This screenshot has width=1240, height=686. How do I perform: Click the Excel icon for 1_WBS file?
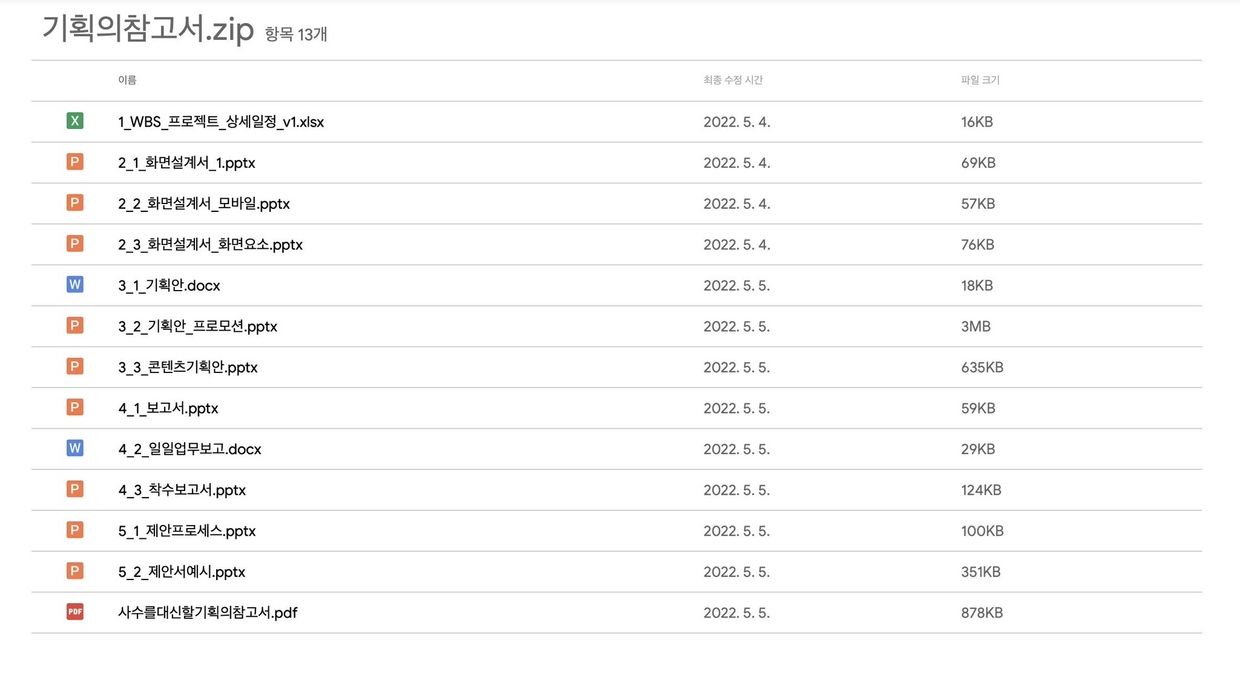pos(75,121)
